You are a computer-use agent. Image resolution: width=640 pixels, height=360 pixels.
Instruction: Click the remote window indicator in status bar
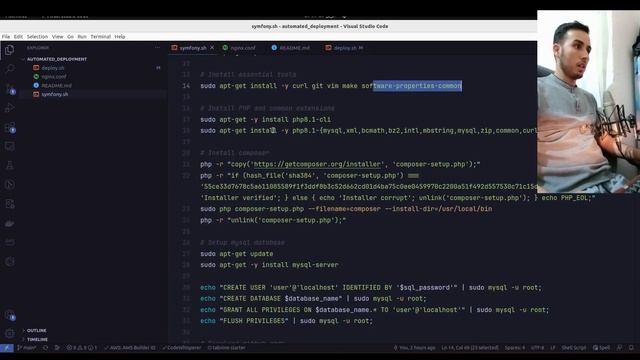coord(7,348)
